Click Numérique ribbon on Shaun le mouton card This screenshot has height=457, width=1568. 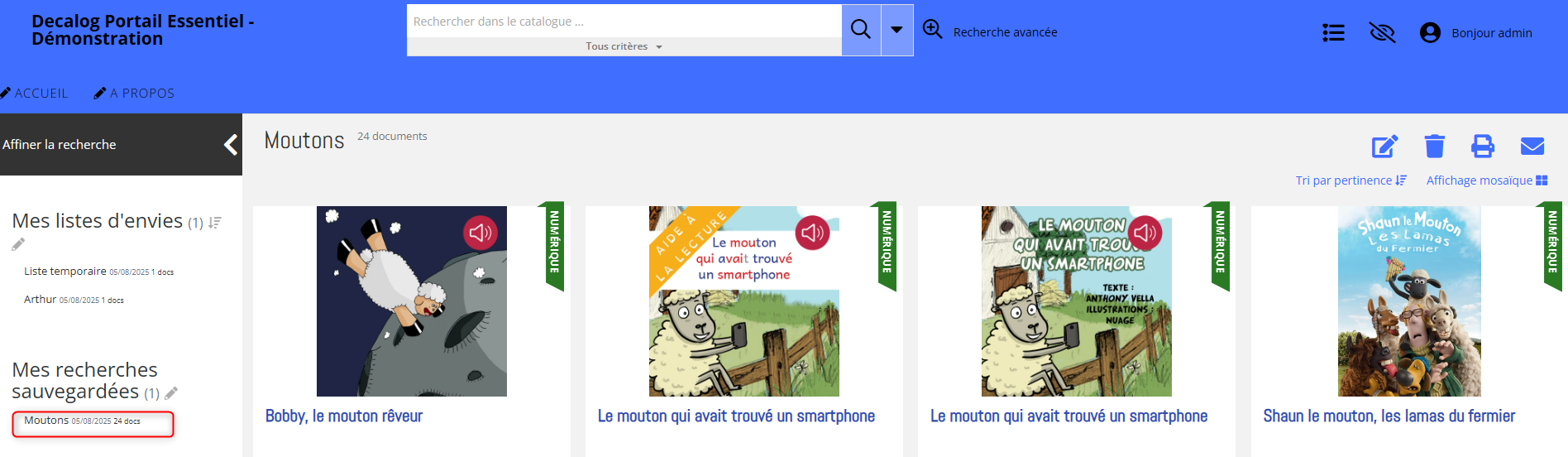[1552, 246]
